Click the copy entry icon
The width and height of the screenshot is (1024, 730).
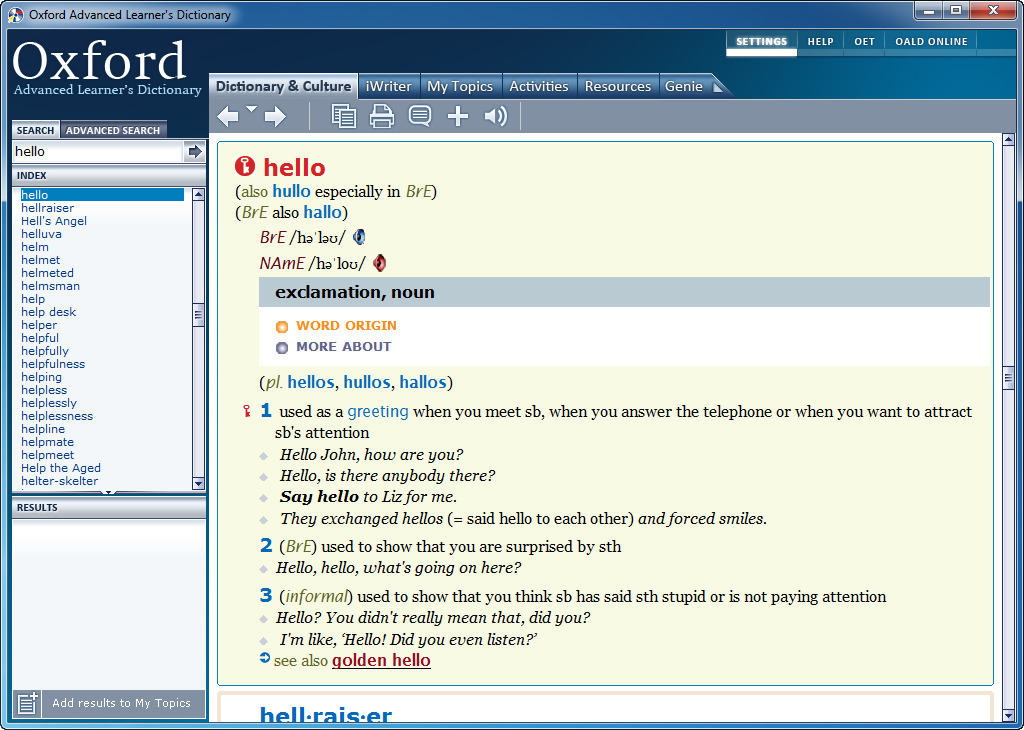click(344, 117)
